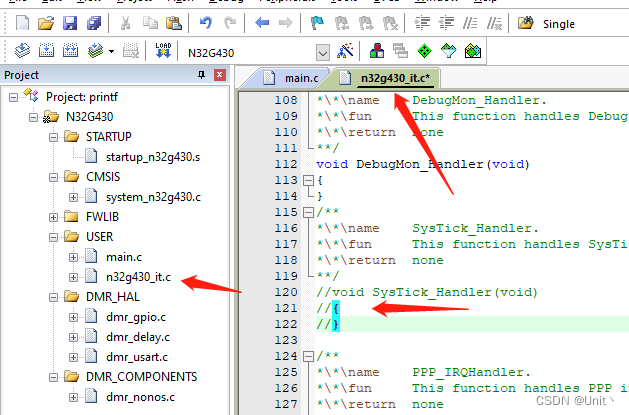Expand n32g430_it.c dependencies in tree
Screen dimensions: 629x415
pyautogui.click(x=73, y=277)
